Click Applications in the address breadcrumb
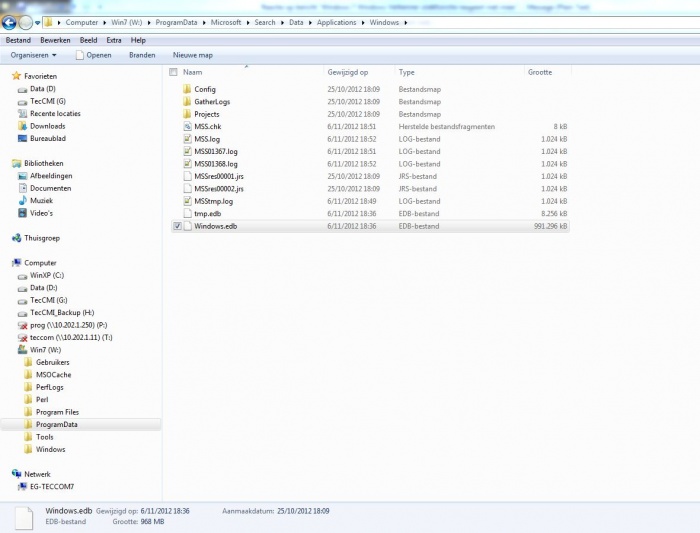The width and height of the screenshot is (700, 533). point(337,22)
